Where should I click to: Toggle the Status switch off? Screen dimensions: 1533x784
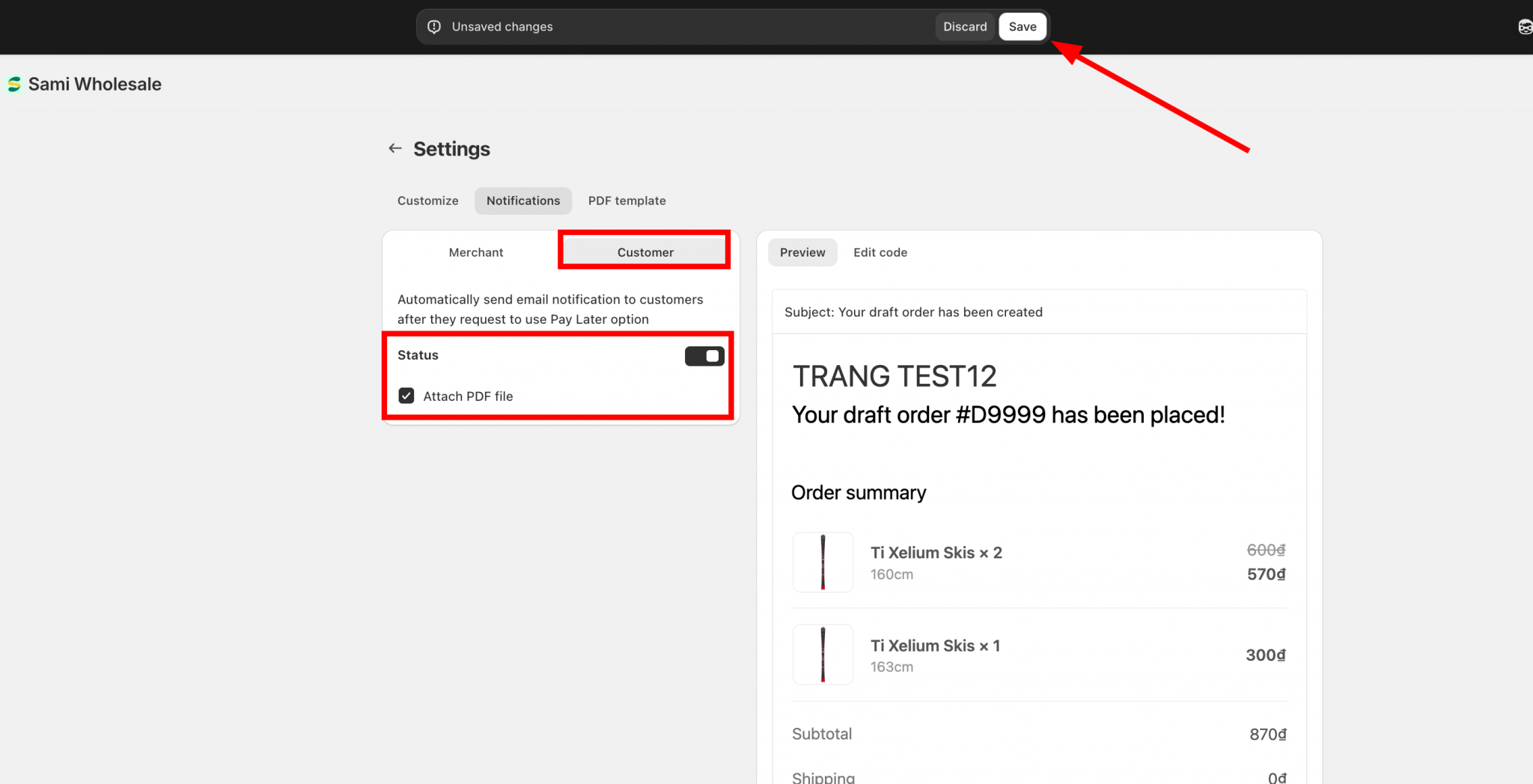point(704,356)
